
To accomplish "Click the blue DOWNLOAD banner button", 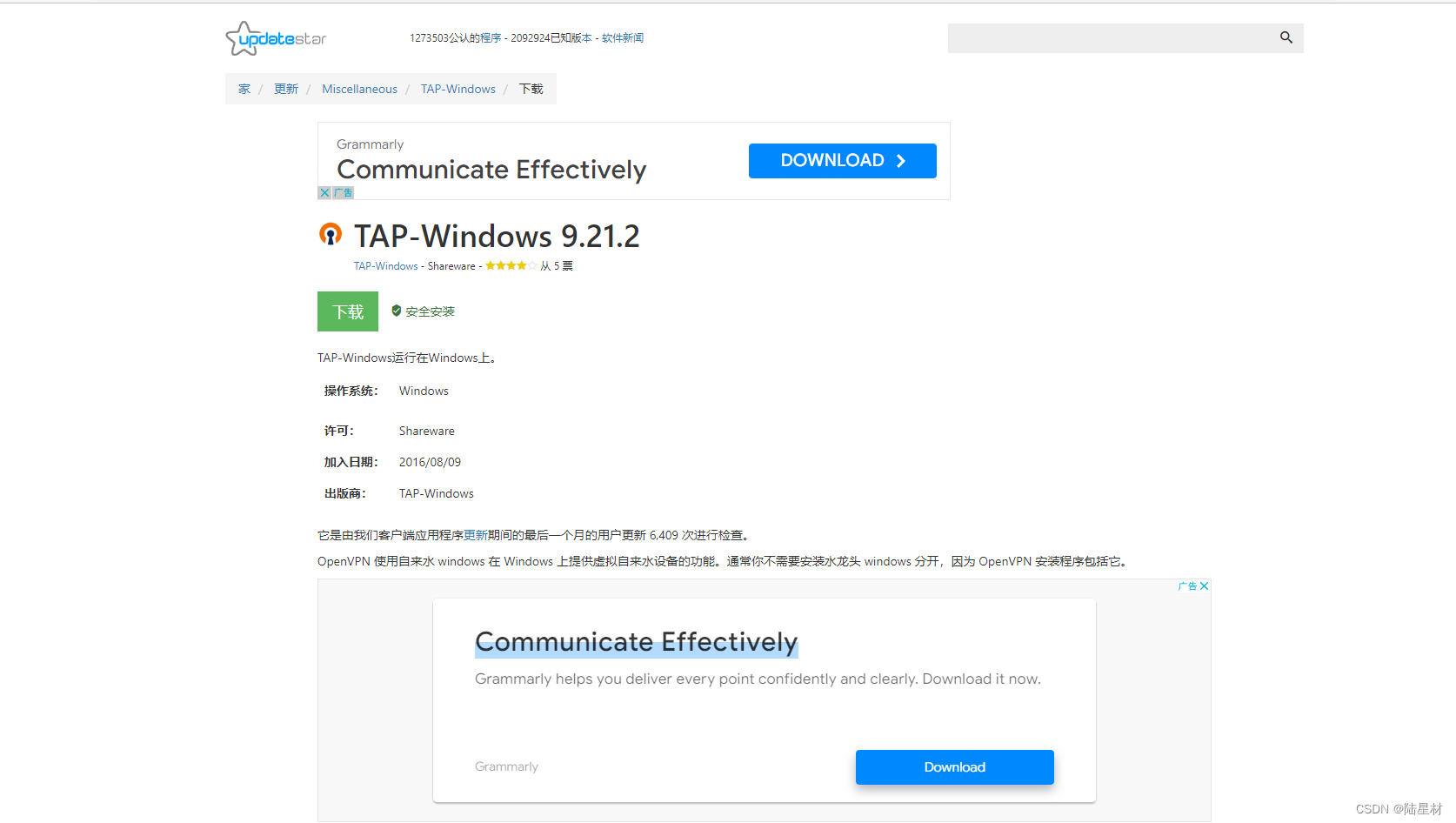I will coord(842,161).
